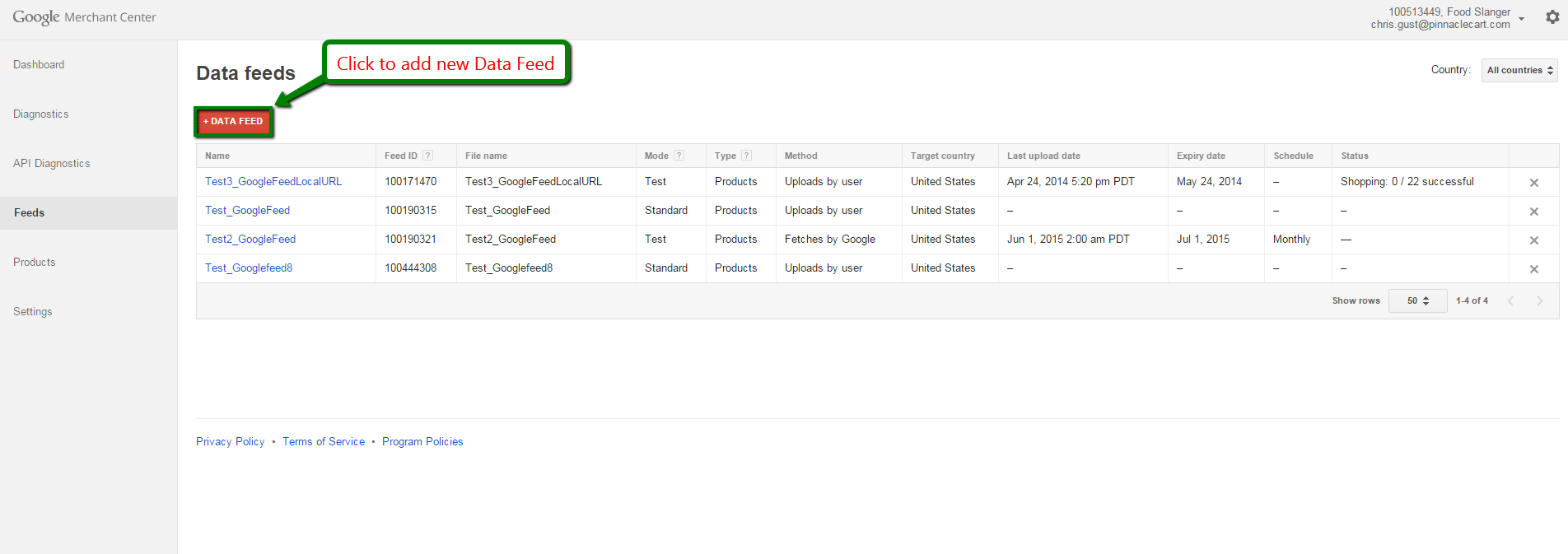Click the Target country column header
Screen dimensions: 1568x554
point(942,156)
